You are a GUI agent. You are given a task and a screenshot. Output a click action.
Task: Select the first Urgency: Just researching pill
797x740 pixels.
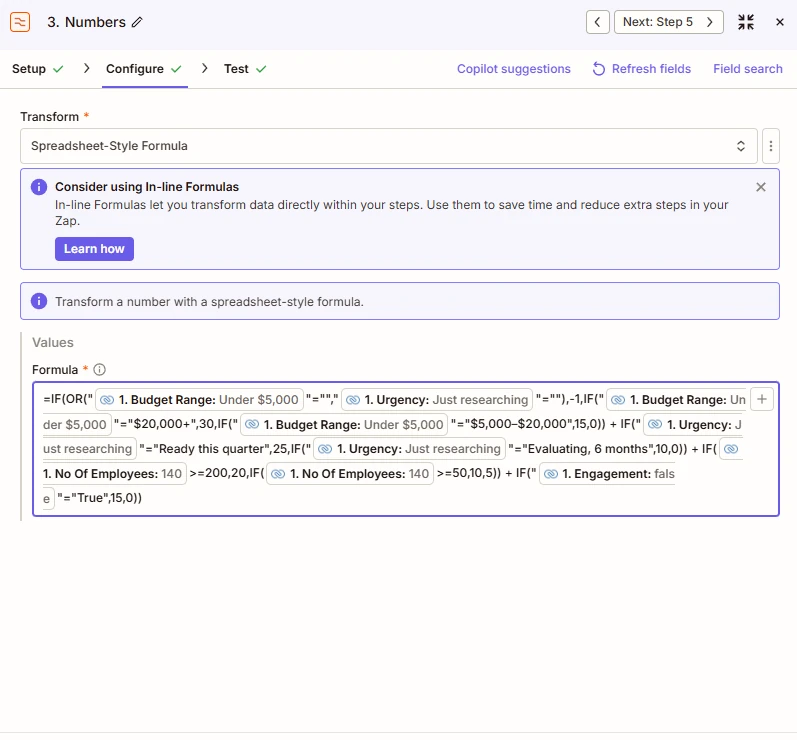[x=437, y=399]
